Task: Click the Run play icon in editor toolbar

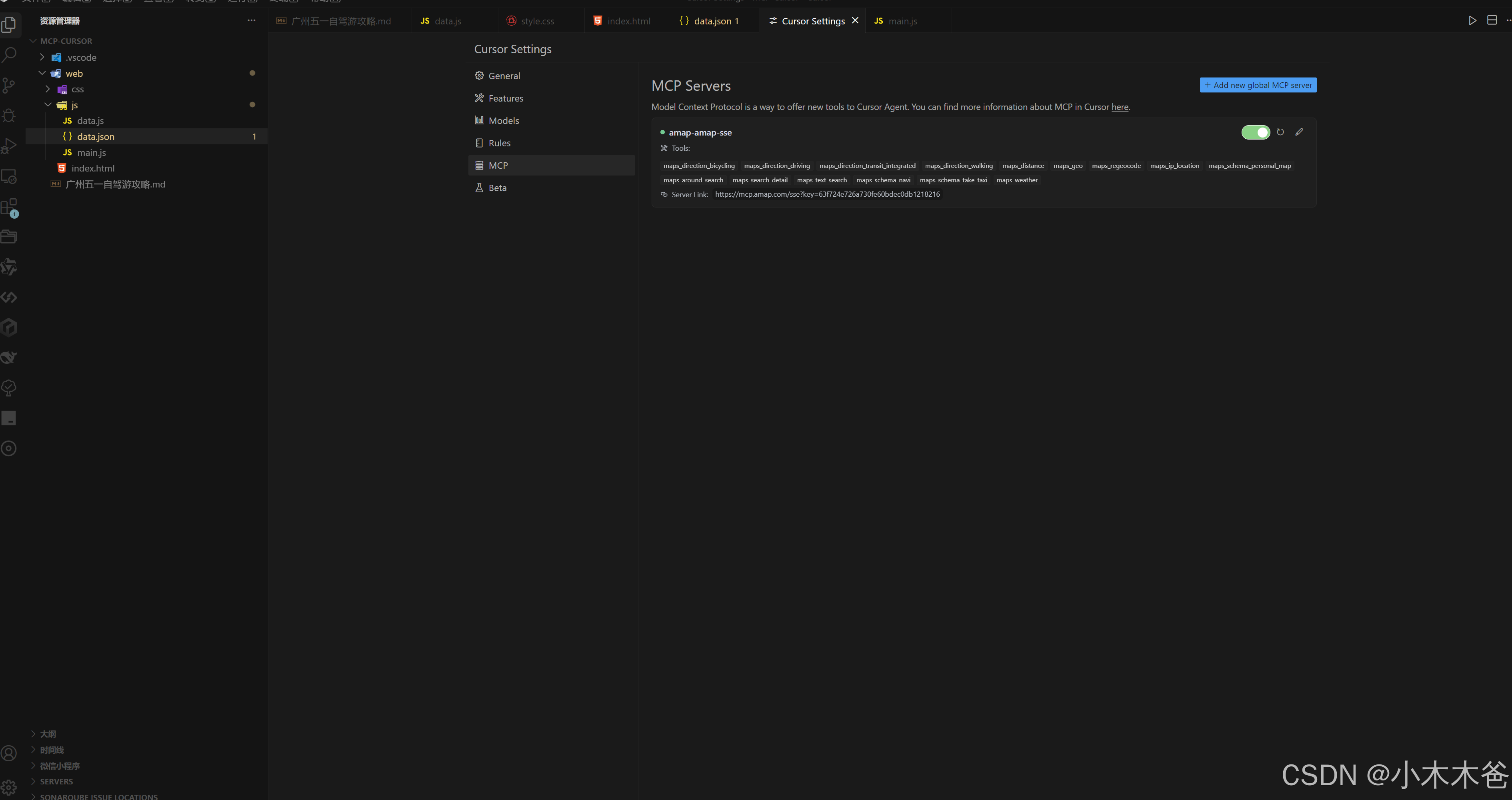Action: [1472, 20]
